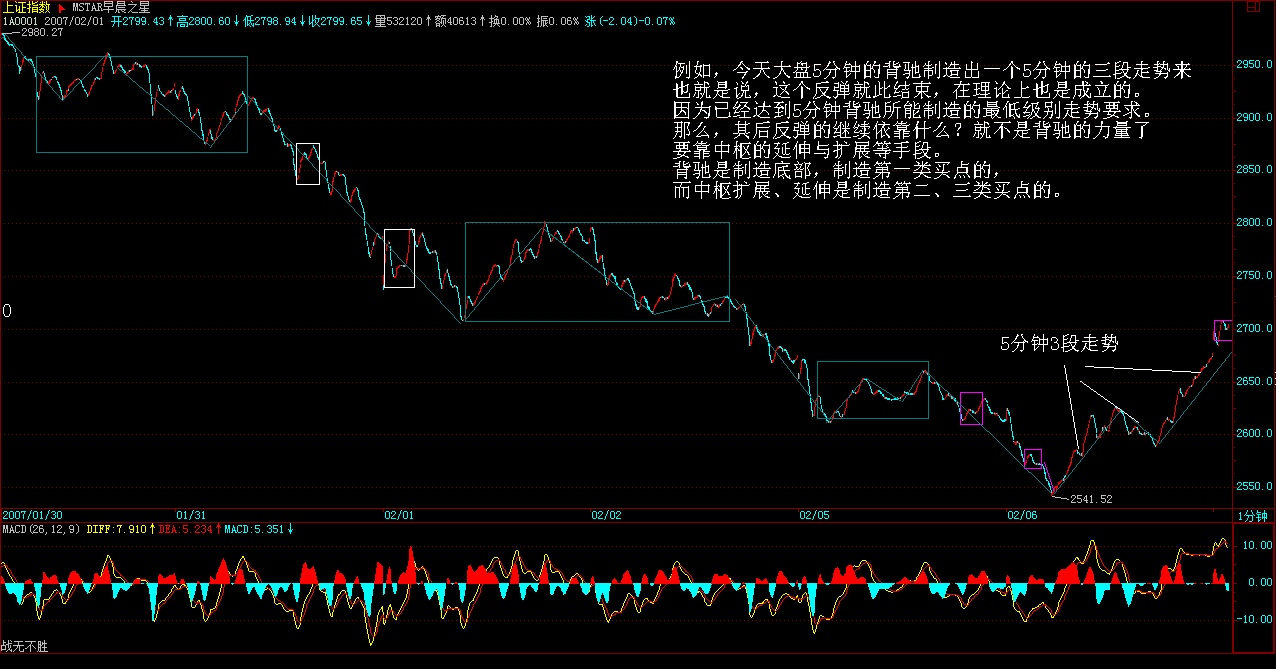Screen dimensions: 1276x669
Task: Click the red arrow beside 上证指数
Action: [61, 7]
